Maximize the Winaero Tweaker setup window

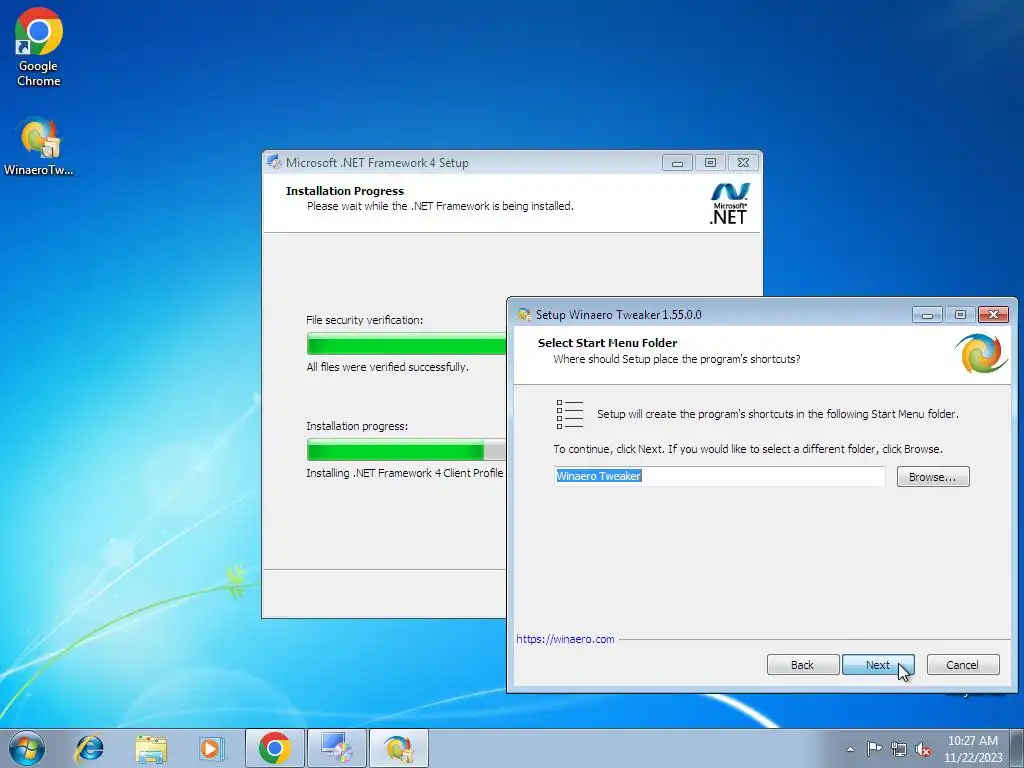[960, 315]
